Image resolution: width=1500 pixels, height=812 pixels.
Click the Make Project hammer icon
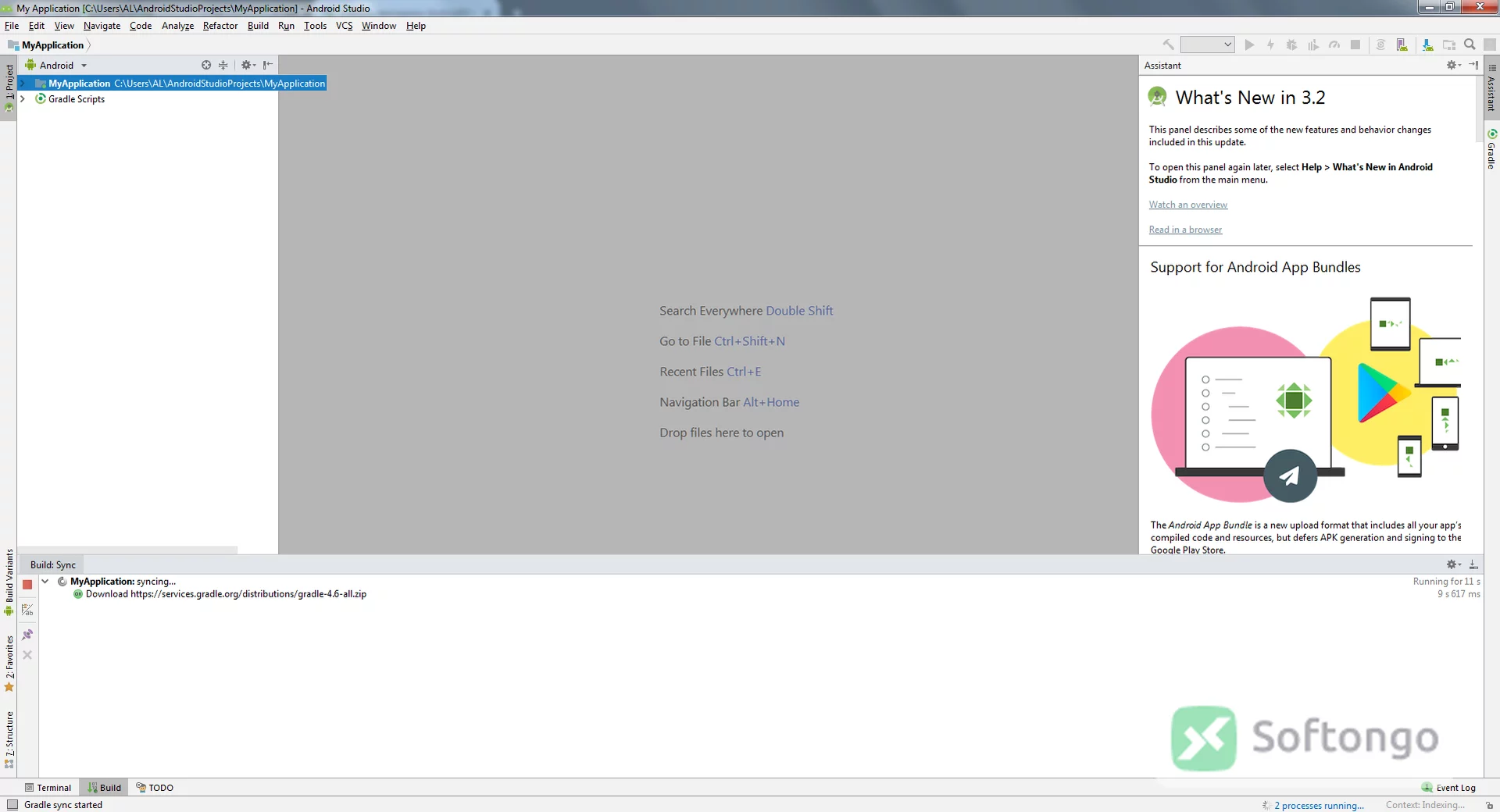tap(1169, 45)
